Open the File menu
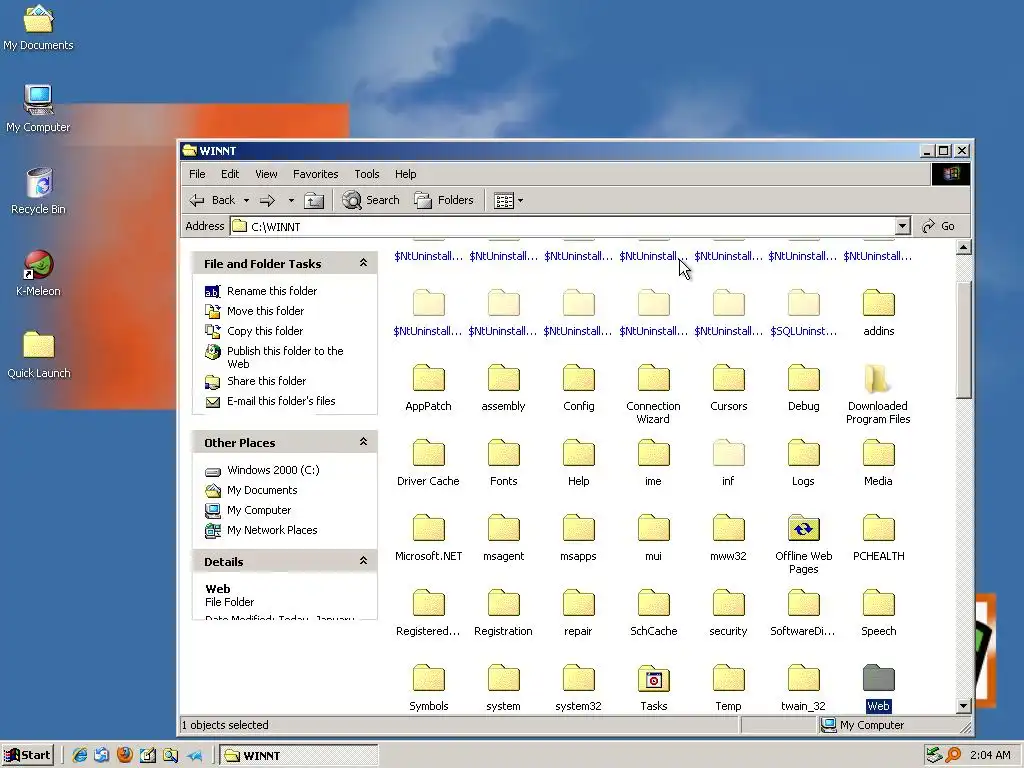This screenshot has height=768, width=1024. [x=197, y=174]
